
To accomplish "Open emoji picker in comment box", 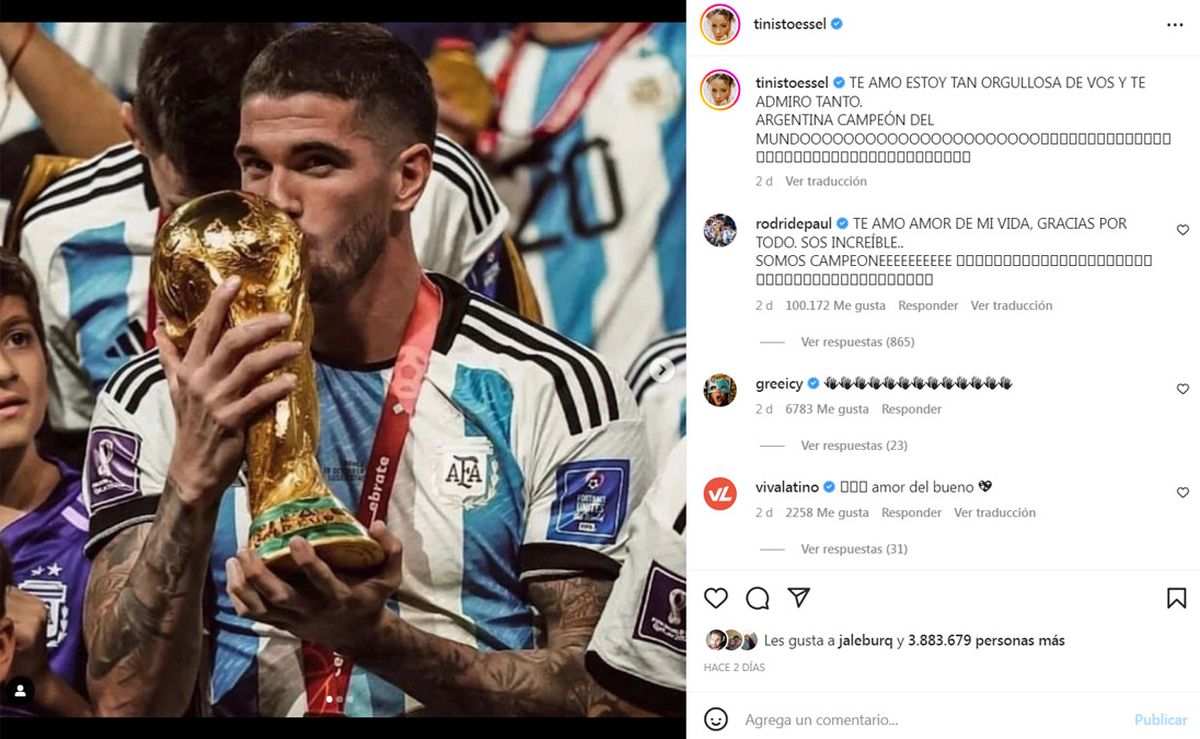I will (x=716, y=719).
